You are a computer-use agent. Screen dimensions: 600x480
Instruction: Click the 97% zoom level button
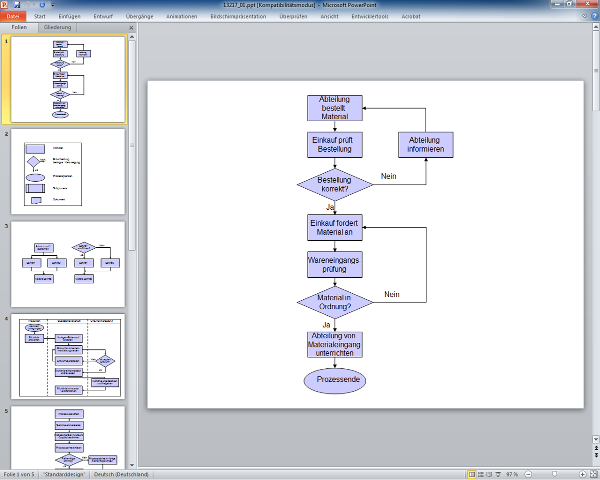tap(513, 474)
